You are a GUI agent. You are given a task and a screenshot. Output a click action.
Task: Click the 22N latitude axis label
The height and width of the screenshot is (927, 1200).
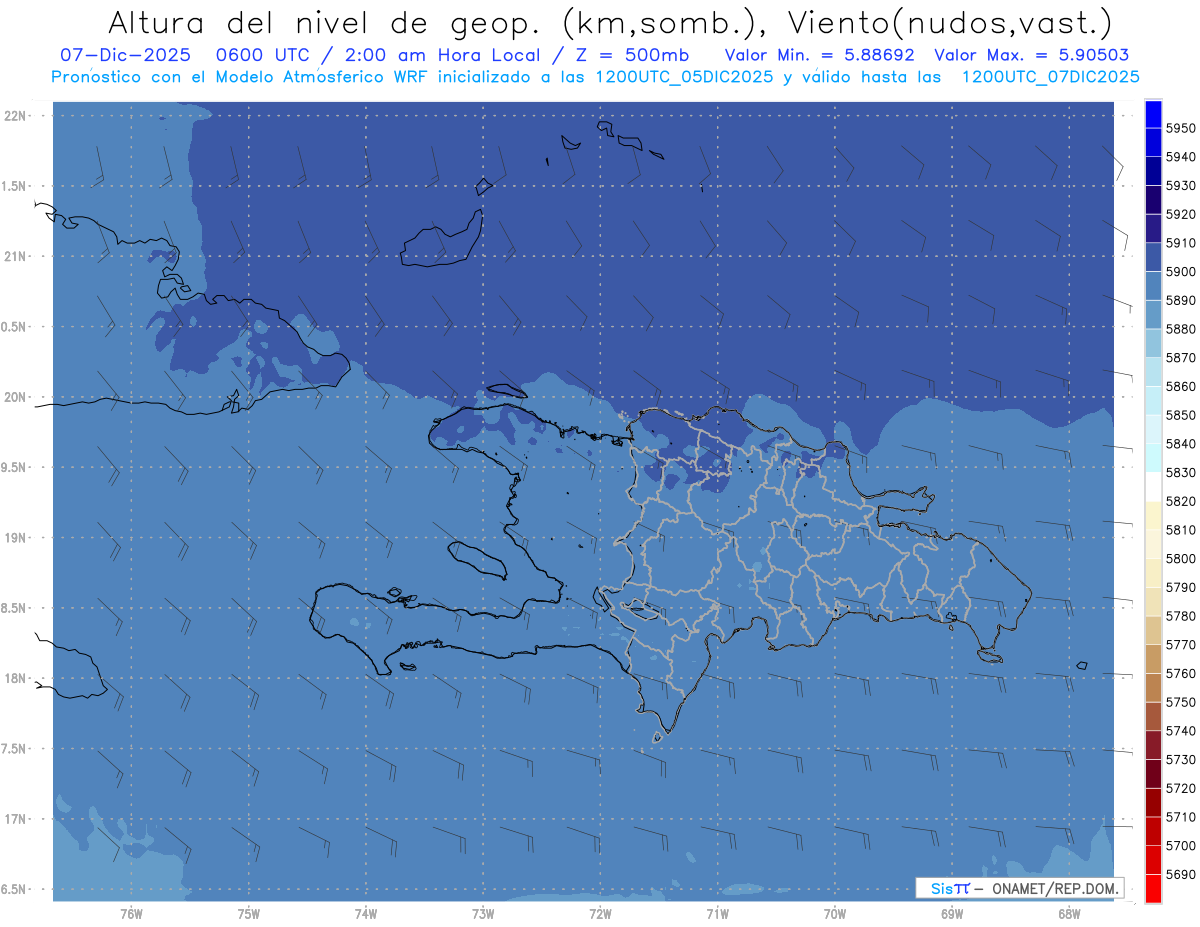pyautogui.click(x=16, y=116)
